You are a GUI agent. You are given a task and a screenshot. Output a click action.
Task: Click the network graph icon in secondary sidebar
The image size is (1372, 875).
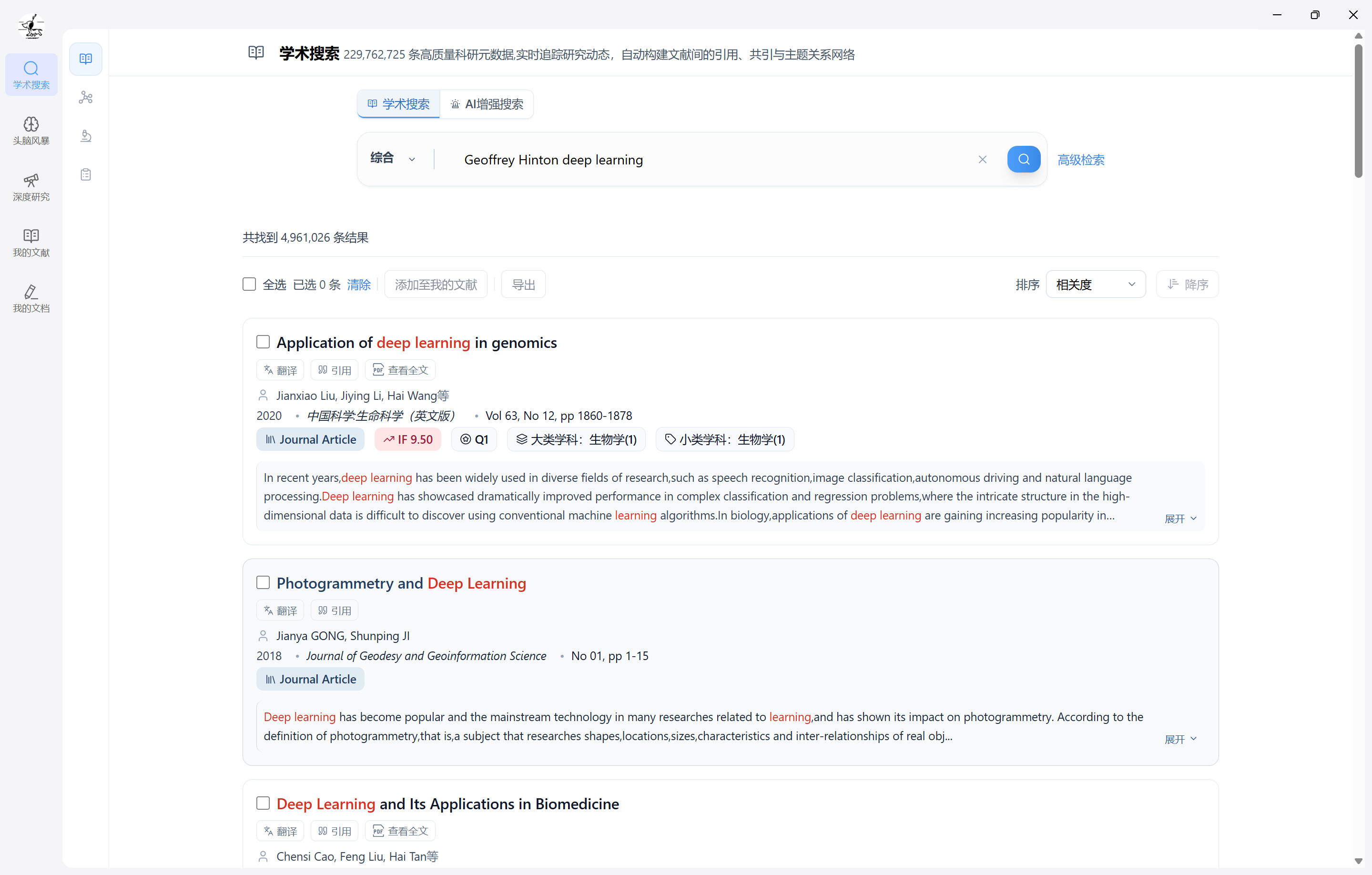pos(85,97)
